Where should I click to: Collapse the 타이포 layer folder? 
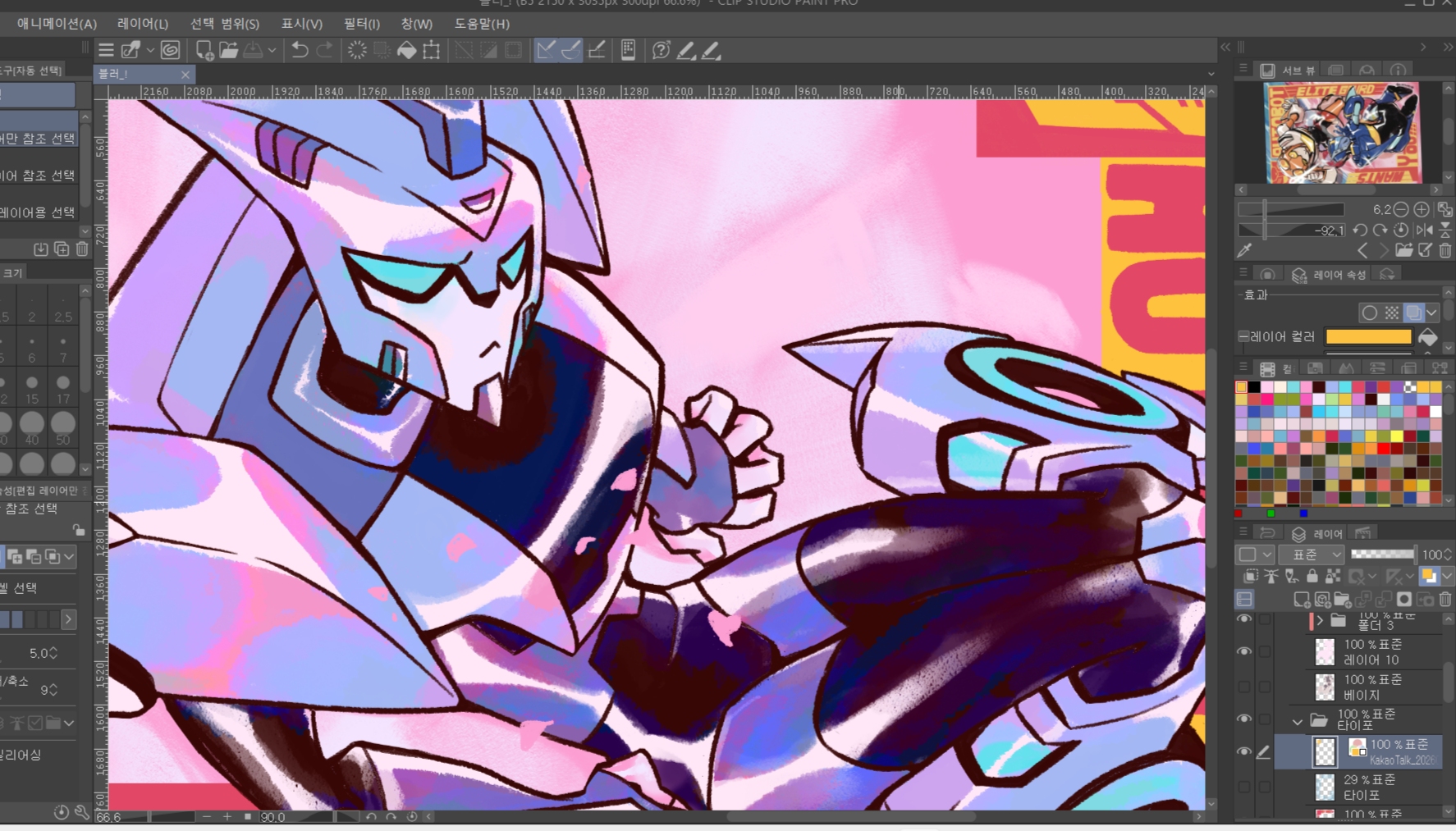pos(1297,721)
